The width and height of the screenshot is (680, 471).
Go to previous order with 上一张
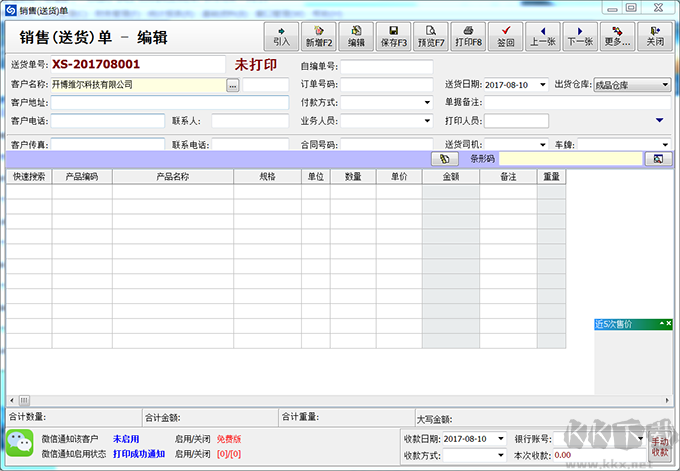[x=543, y=36]
